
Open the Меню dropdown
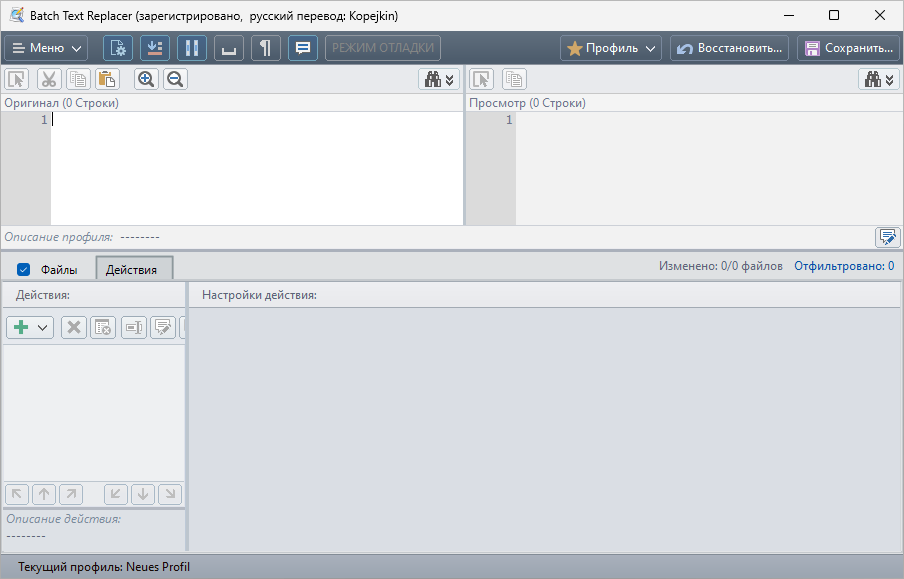tap(44, 47)
